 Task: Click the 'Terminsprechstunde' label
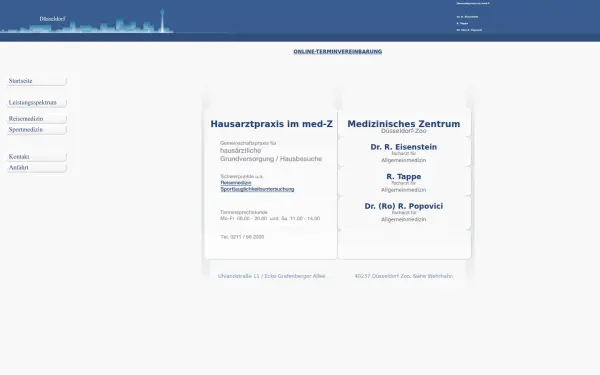pyautogui.click(x=244, y=212)
